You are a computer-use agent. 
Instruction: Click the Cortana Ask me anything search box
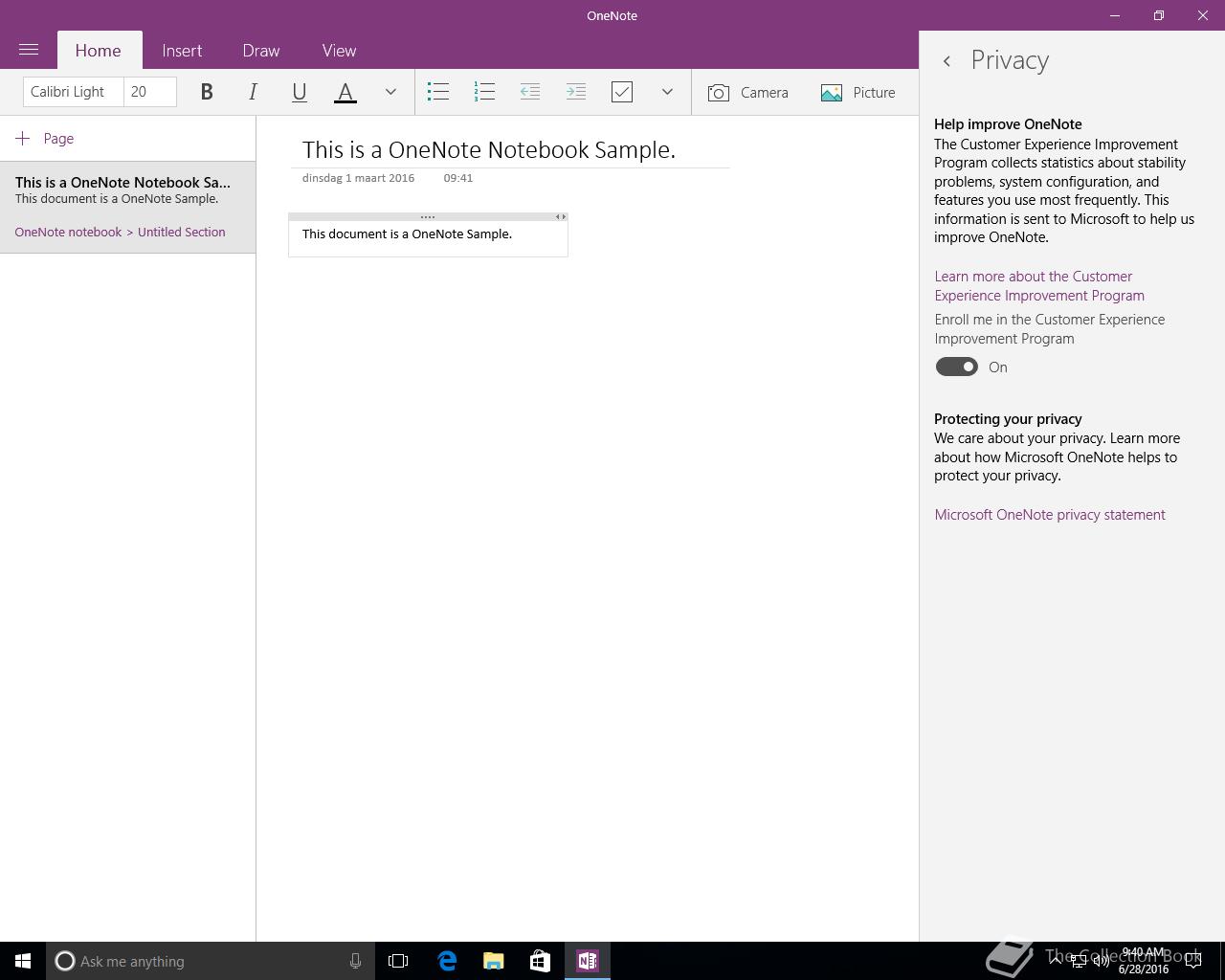pos(211,961)
